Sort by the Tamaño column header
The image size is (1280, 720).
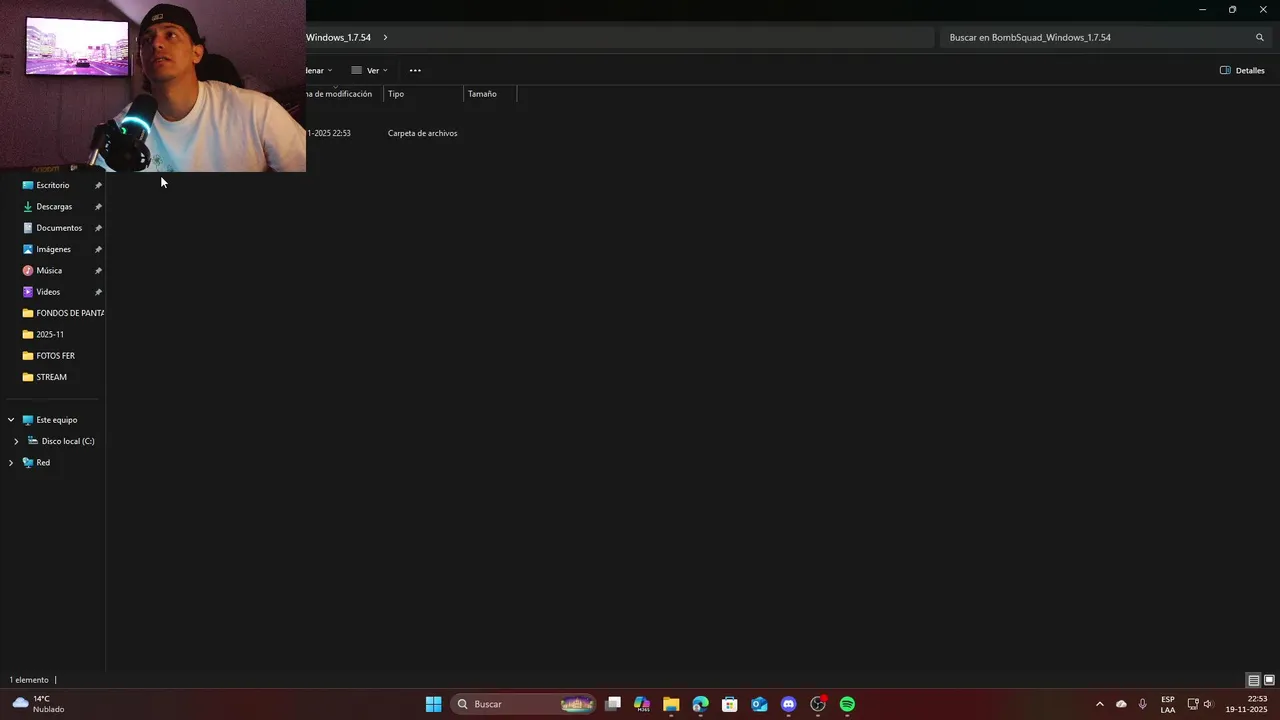click(x=490, y=94)
